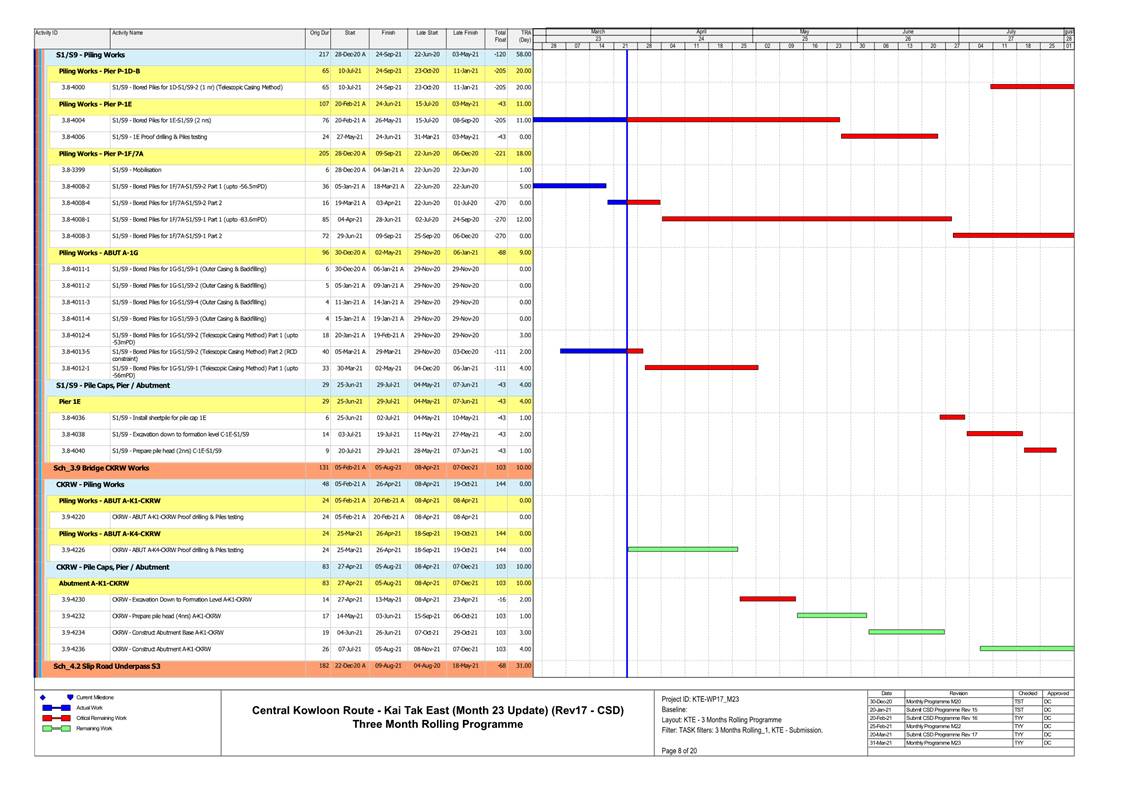
Task: Click the Orig Dur column header
Action: coord(319,34)
